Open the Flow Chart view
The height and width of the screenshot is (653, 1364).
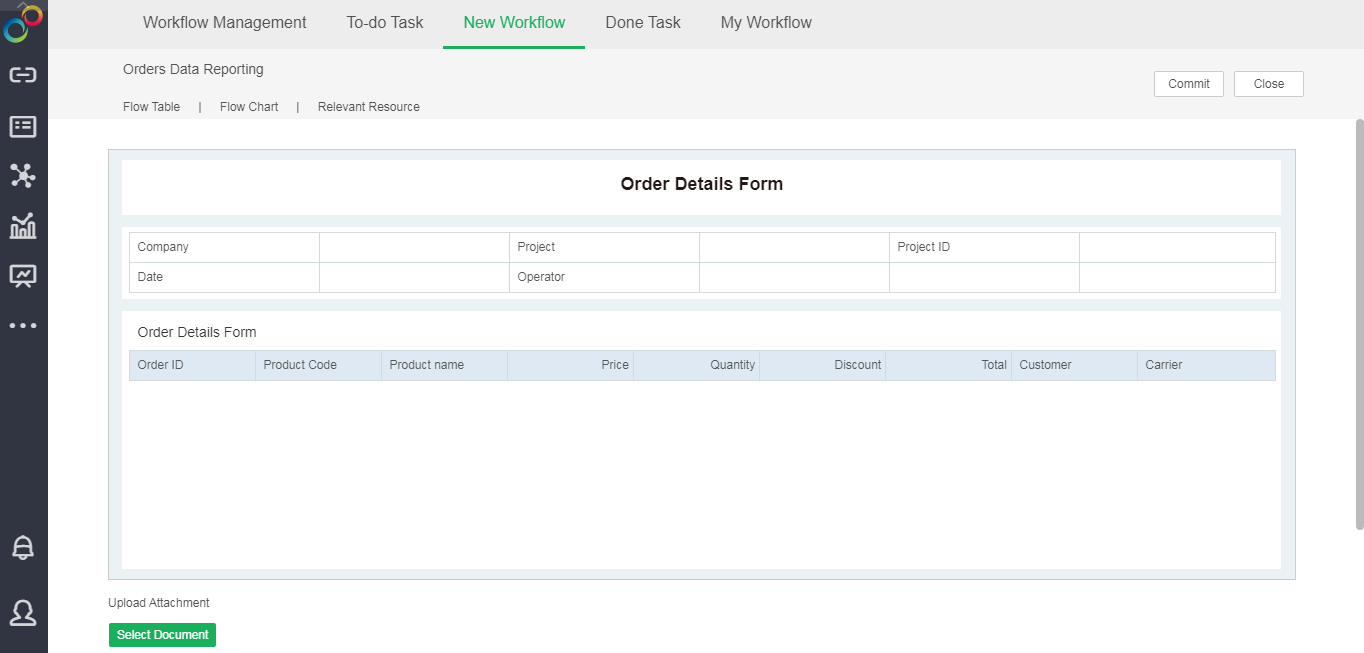pos(249,107)
